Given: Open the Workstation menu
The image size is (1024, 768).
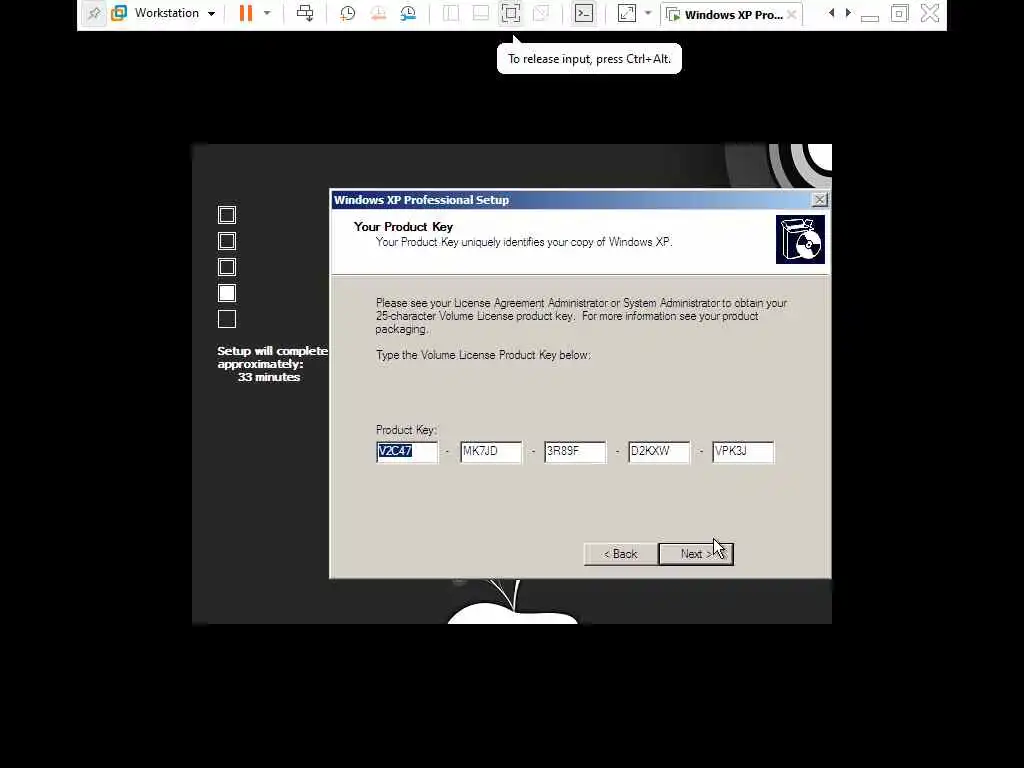Looking at the screenshot, I should click(174, 13).
